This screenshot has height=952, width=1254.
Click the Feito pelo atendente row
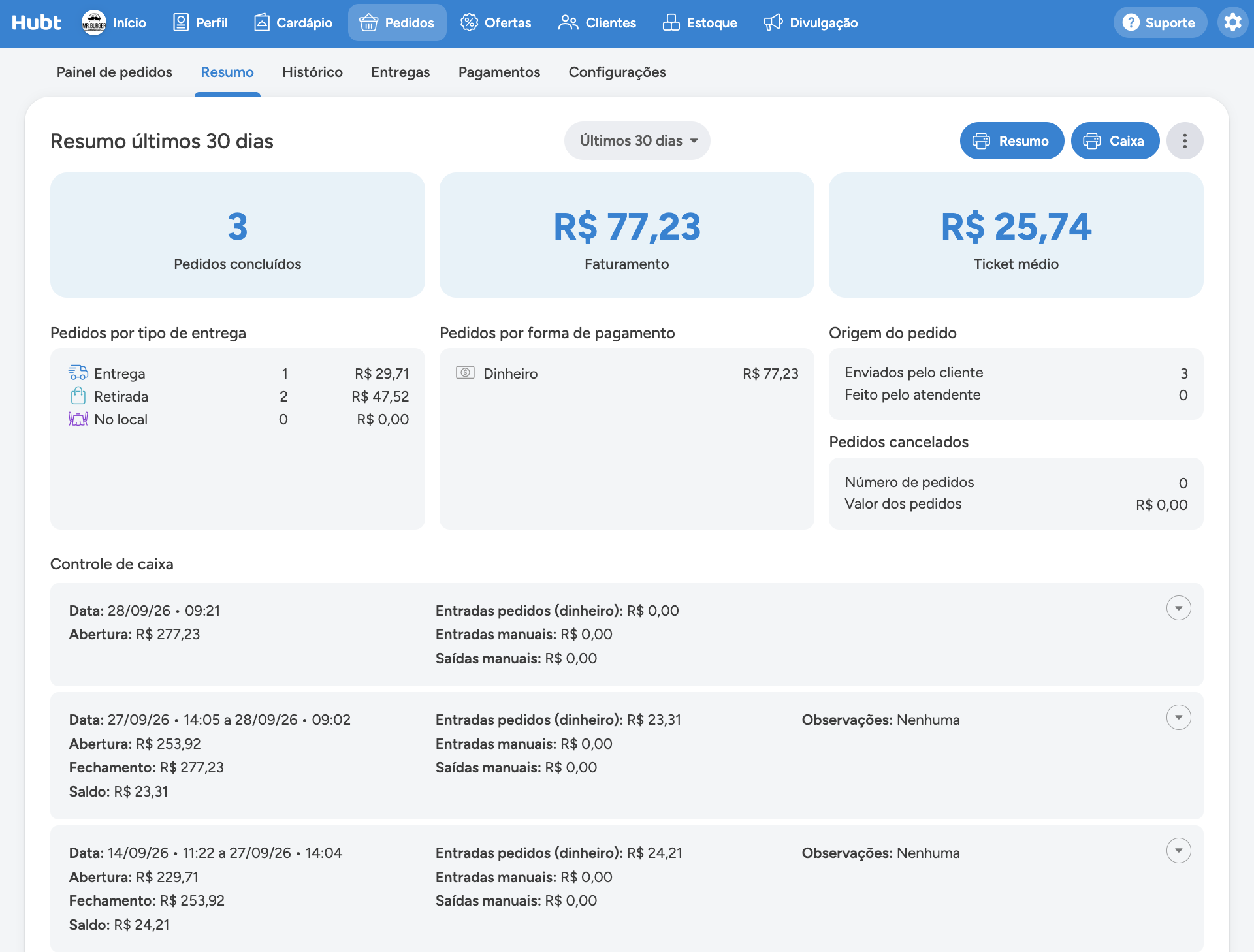pos(1016,395)
